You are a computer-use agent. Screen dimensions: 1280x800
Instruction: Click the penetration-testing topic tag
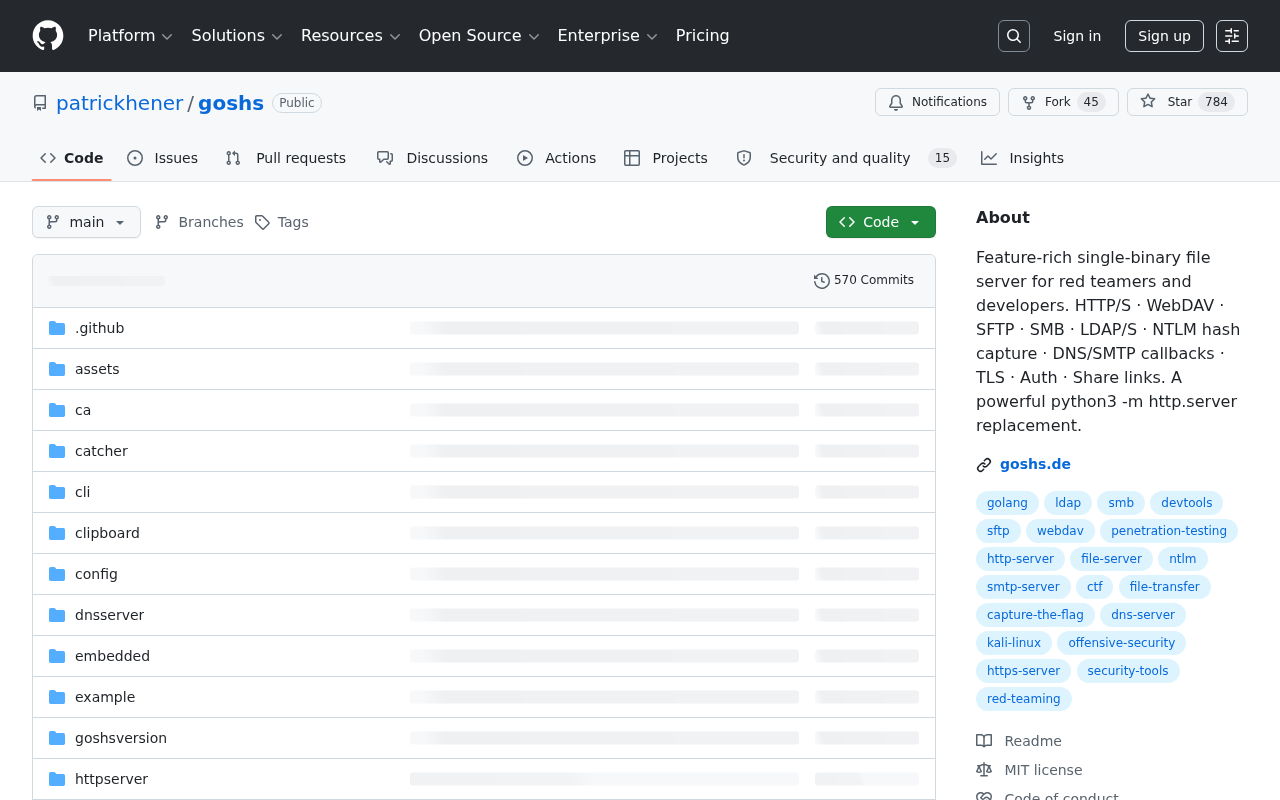point(1169,531)
